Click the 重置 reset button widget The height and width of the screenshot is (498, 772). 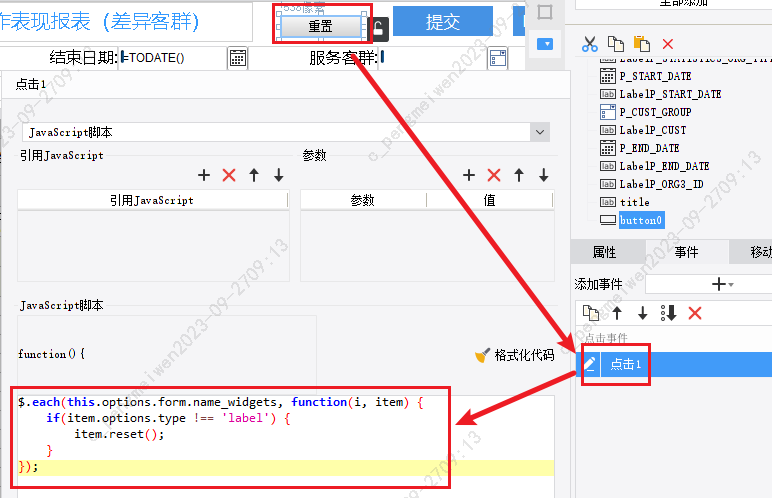(x=321, y=26)
